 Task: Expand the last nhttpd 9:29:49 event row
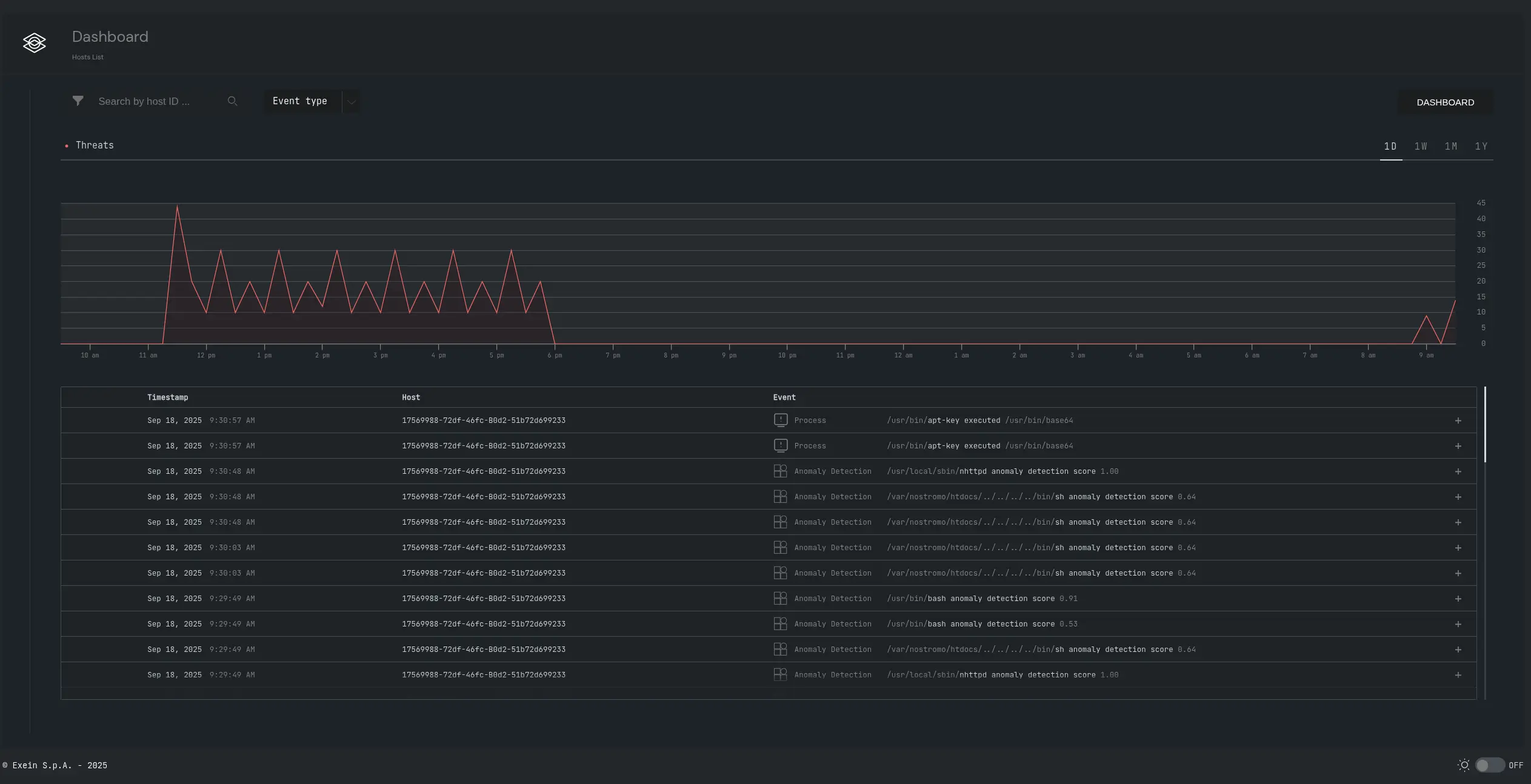point(1458,675)
